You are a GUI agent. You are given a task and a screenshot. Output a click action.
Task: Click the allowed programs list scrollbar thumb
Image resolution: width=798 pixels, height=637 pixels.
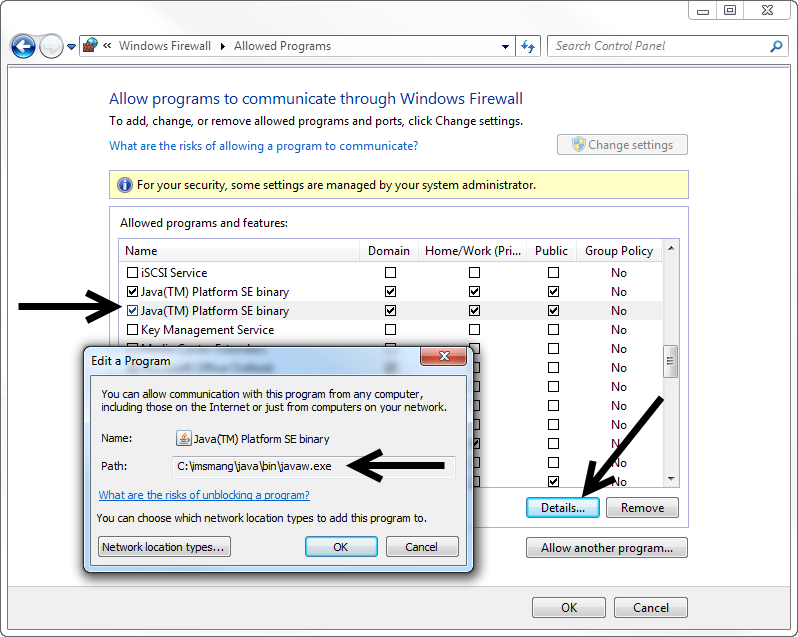pyautogui.click(x=671, y=360)
